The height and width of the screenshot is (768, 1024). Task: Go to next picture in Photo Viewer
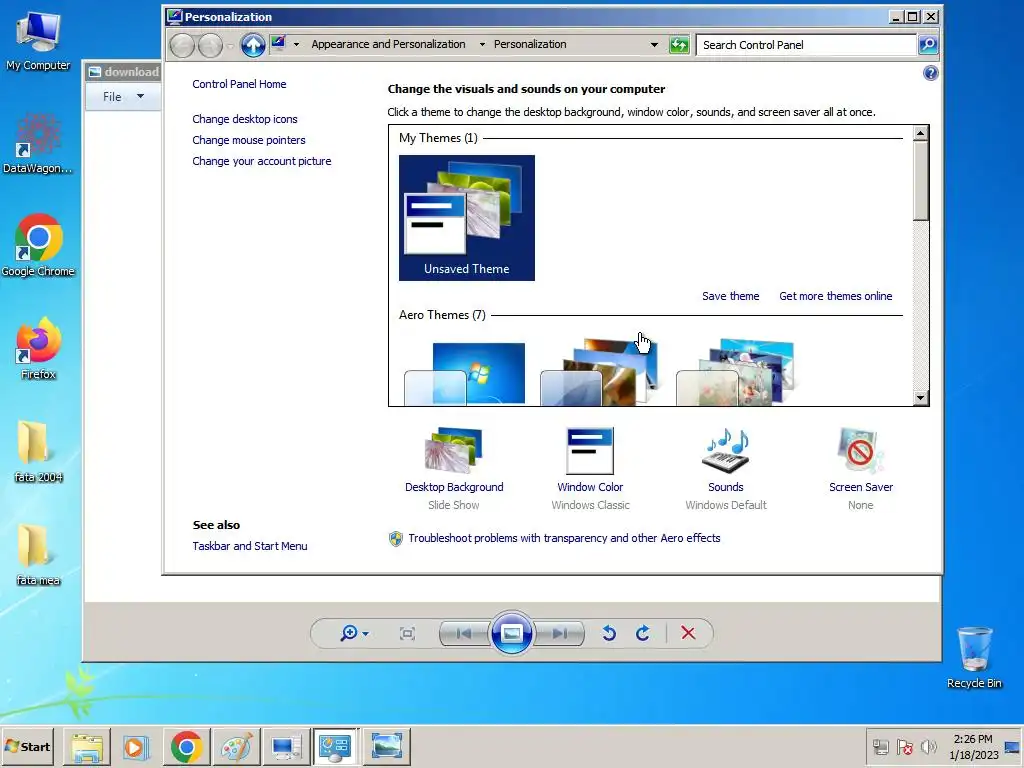point(560,633)
